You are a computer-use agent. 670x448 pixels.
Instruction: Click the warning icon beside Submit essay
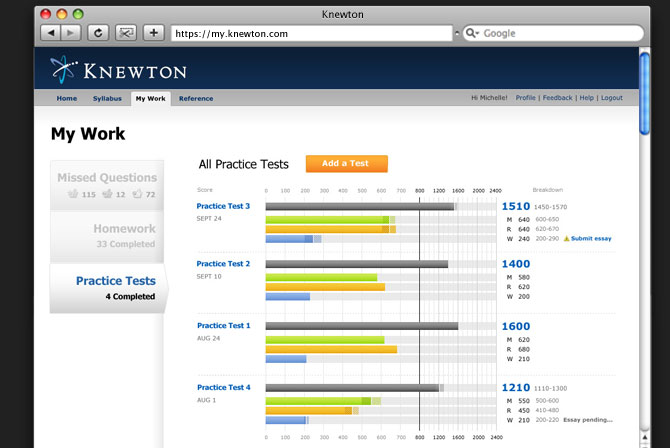tap(567, 239)
